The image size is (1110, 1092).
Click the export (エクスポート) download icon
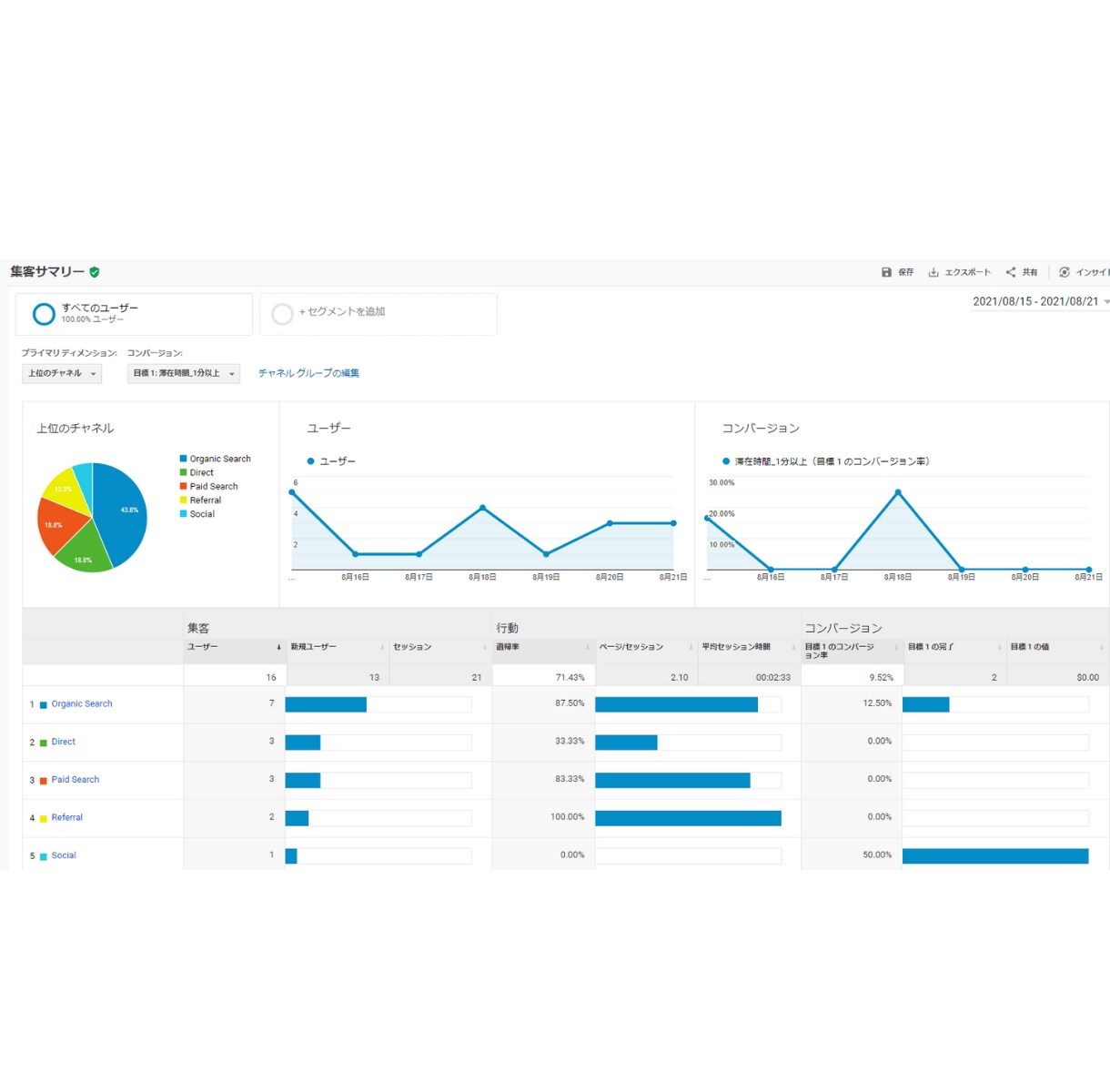point(933,272)
